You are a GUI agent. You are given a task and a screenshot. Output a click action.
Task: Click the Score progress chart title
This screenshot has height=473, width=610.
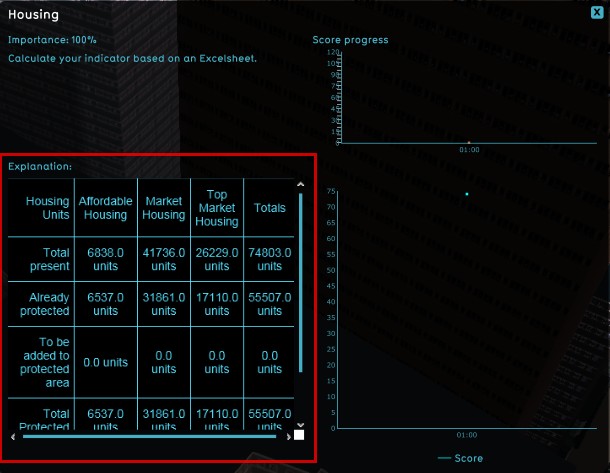coord(350,40)
